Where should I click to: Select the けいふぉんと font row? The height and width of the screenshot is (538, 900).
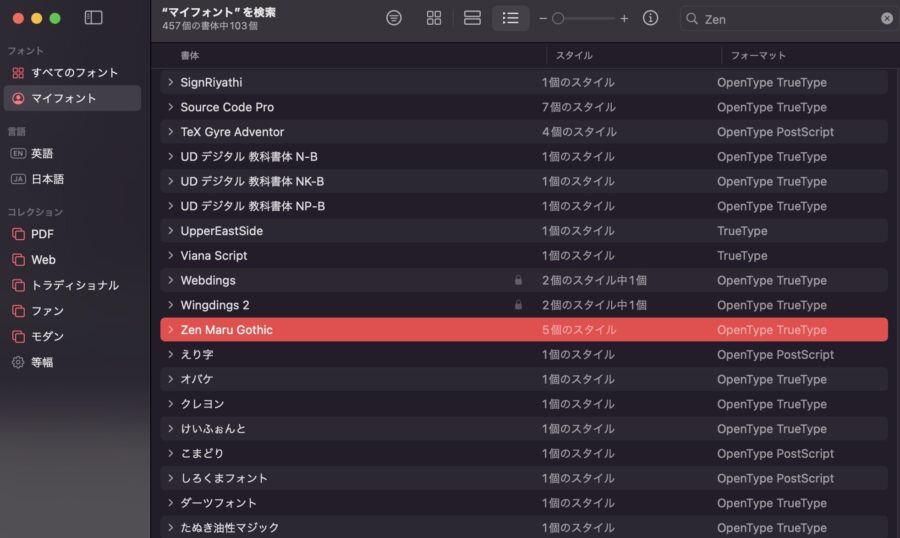(x=524, y=428)
